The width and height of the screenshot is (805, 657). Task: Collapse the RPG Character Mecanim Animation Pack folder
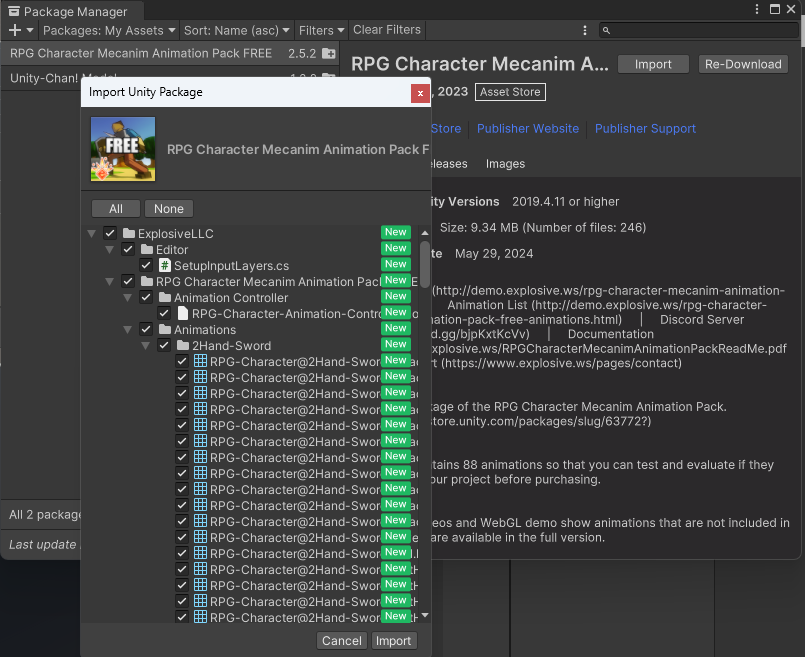109,281
